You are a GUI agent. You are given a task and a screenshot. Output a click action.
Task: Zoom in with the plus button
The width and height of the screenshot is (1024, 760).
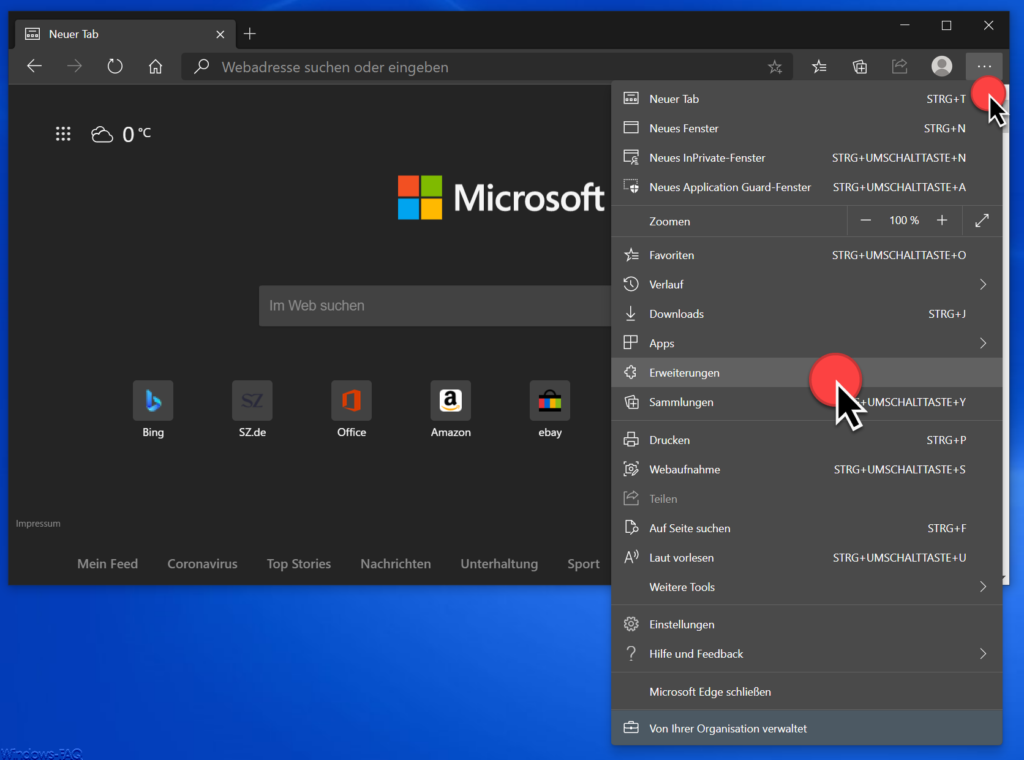(942, 221)
